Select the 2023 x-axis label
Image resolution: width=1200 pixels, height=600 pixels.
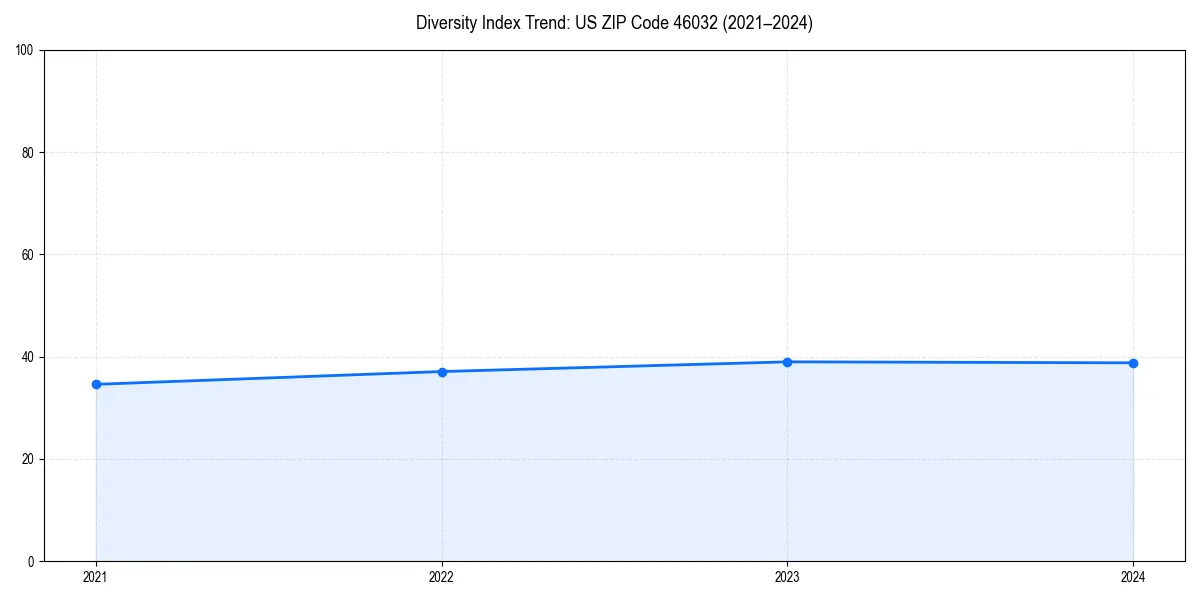pyautogui.click(x=787, y=576)
